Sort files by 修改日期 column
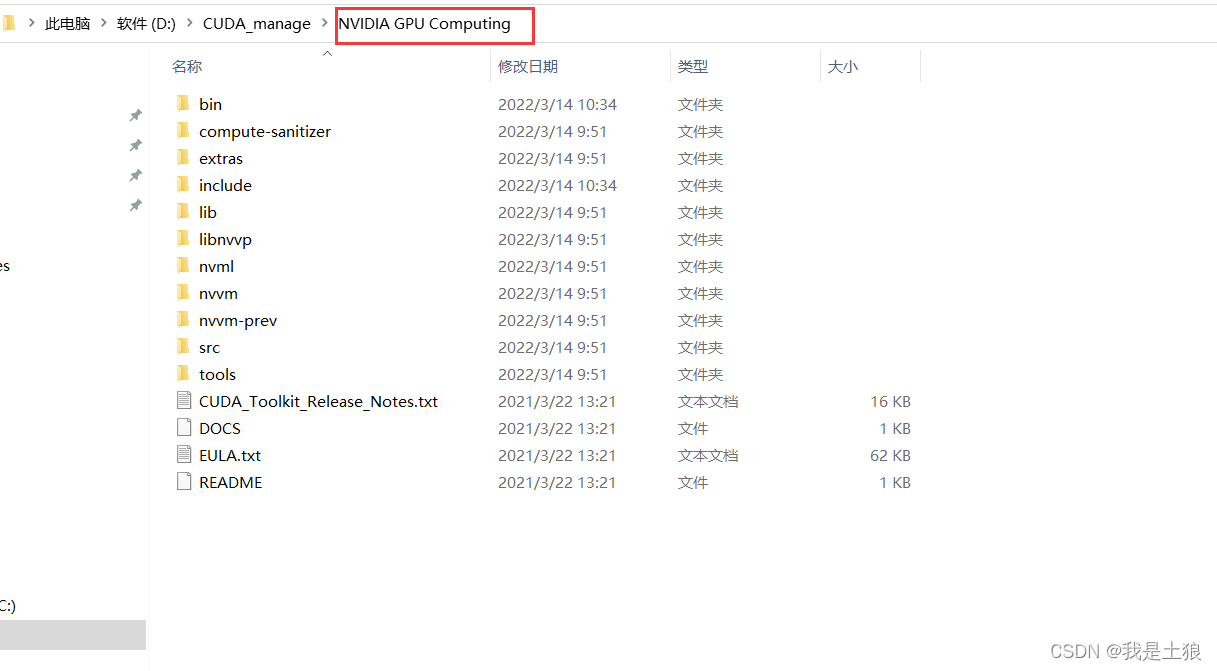 click(528, 66)
